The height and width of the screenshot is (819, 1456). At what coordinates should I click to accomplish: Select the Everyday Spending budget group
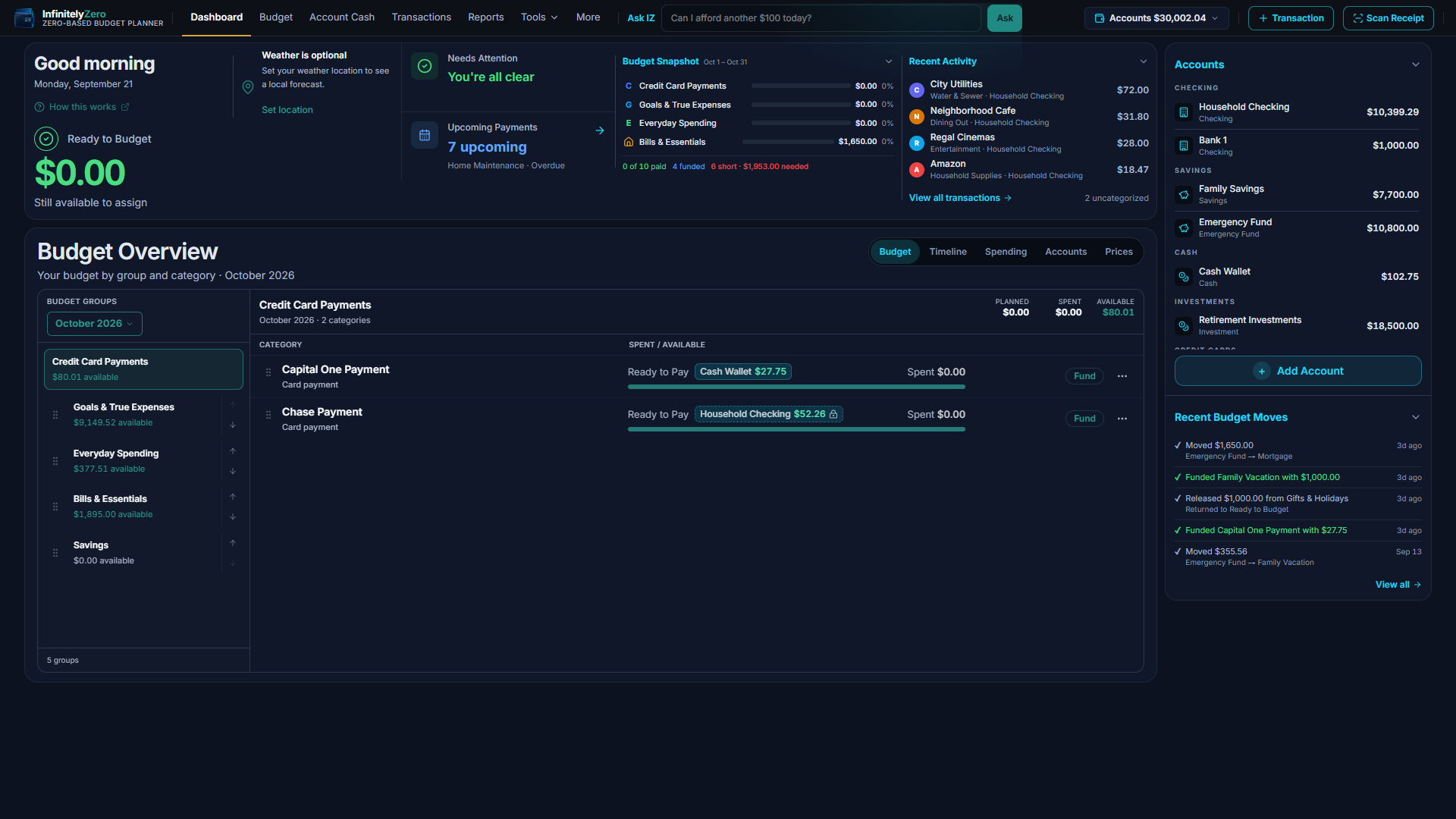pos(143,461)
